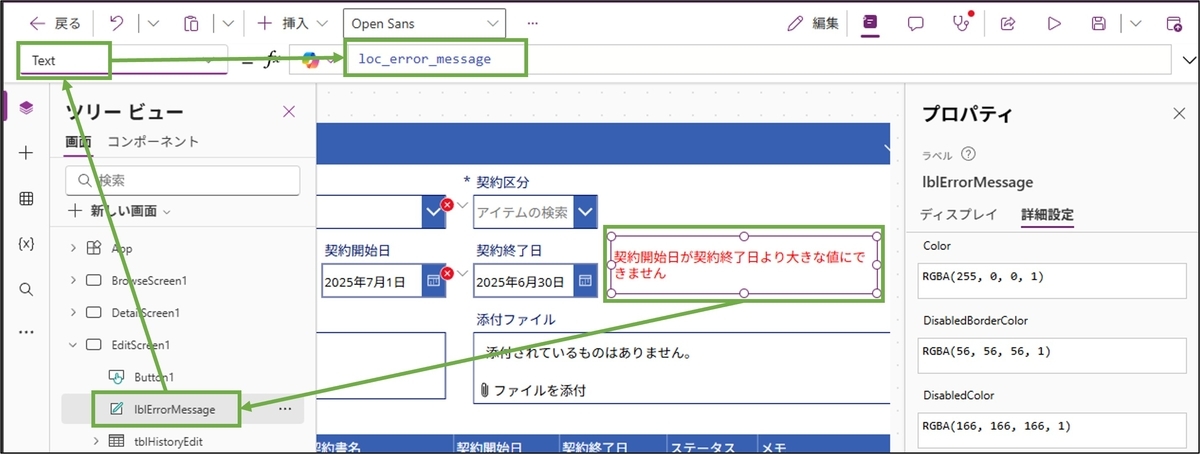Open the data table icon in left rail
The image size is (1200, 454).
(x=26, y=198)
